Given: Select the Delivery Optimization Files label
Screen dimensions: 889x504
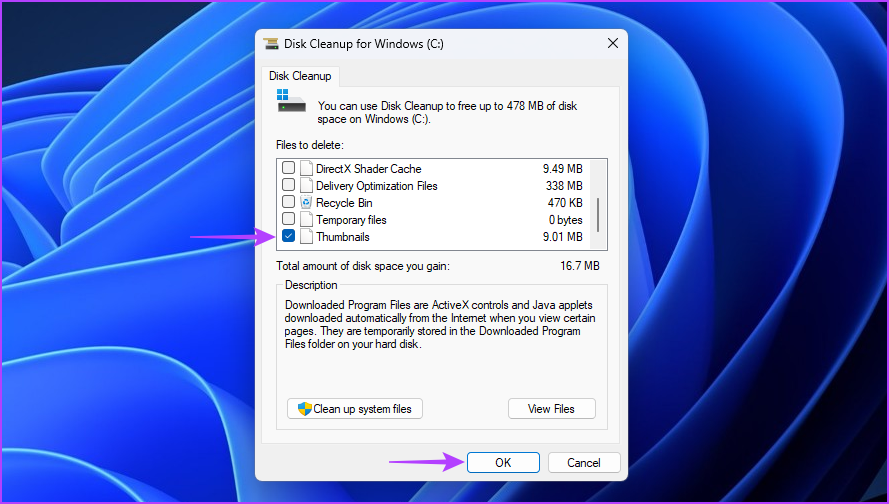Looking at the screenshot, I should click(x=377, y=186).
